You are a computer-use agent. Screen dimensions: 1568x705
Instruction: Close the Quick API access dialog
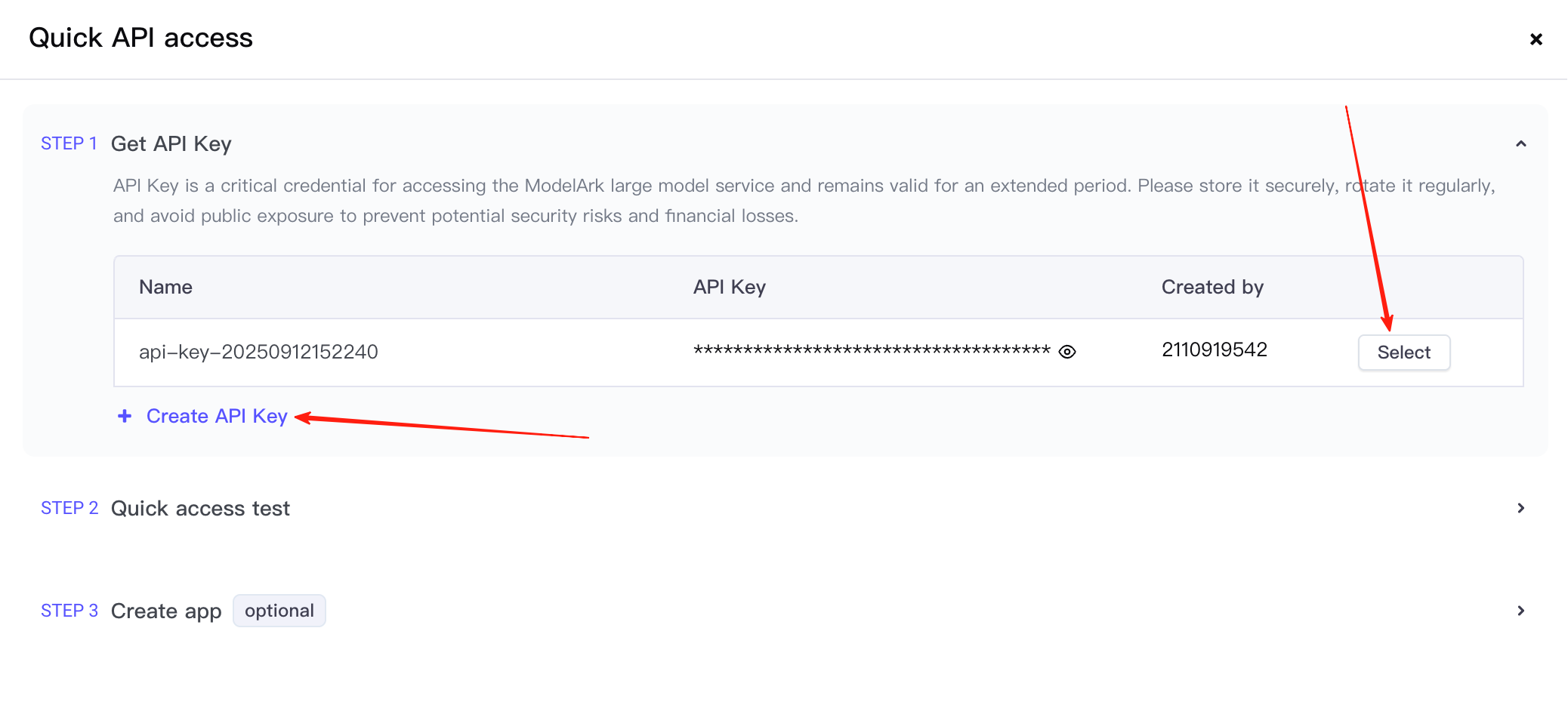pyautogui.click(x=1536, y=39)
